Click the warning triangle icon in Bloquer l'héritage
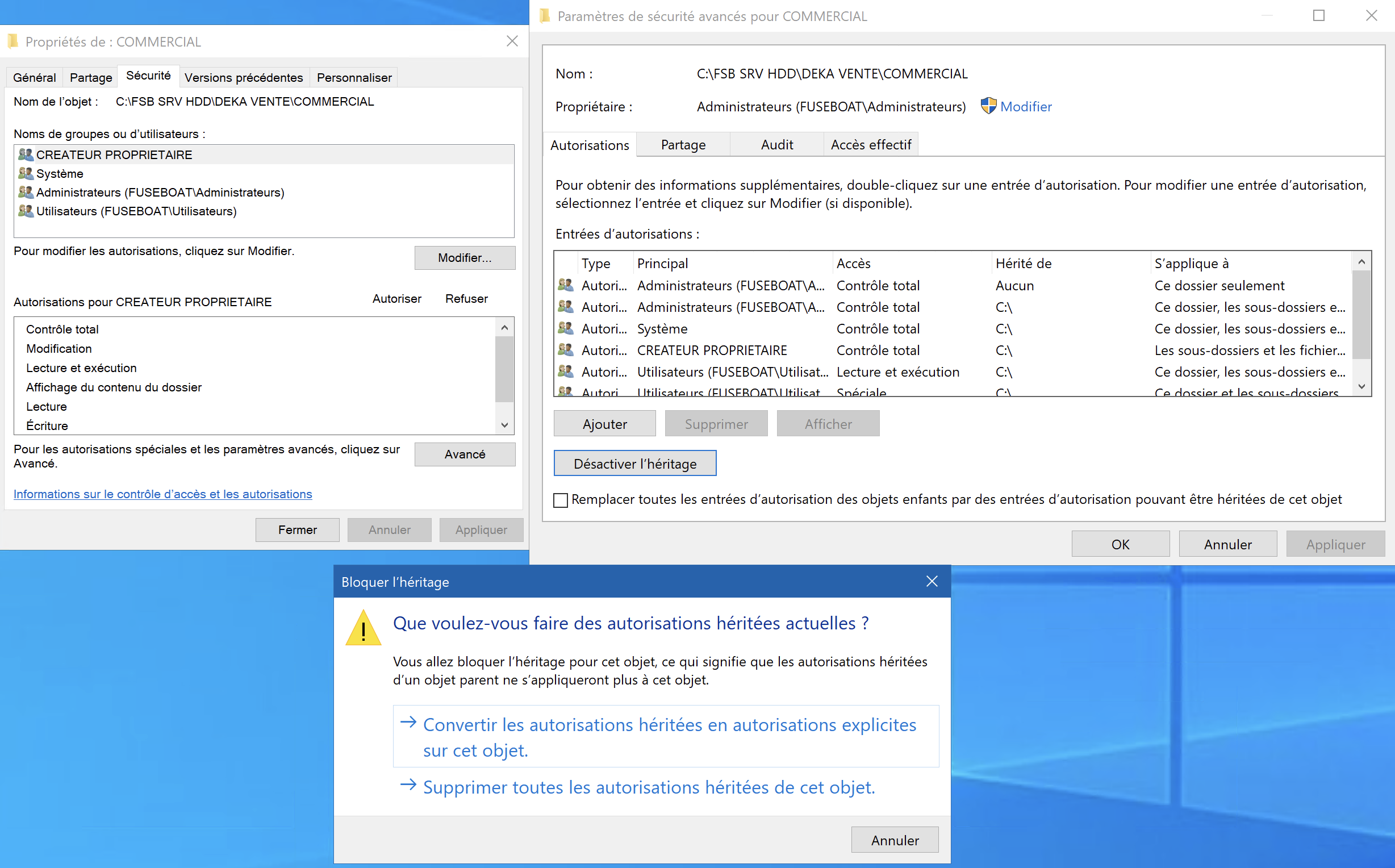Image resolution: width=1395 pixels, height=868 pixels. tap(364, 629)
